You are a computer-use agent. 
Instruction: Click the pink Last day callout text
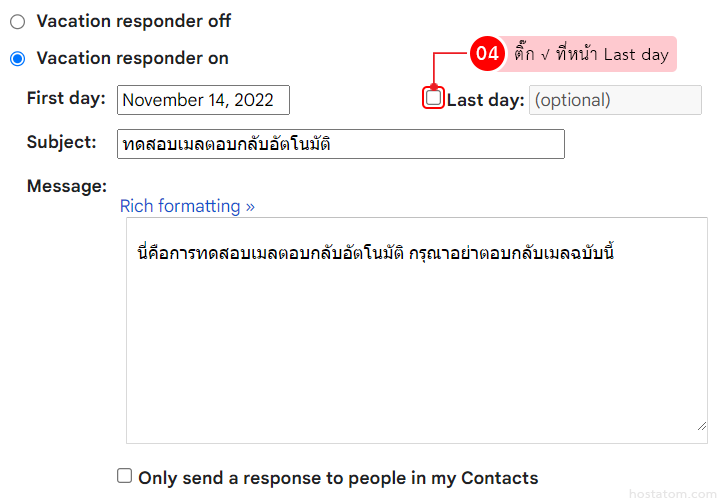tap(590, 54)
